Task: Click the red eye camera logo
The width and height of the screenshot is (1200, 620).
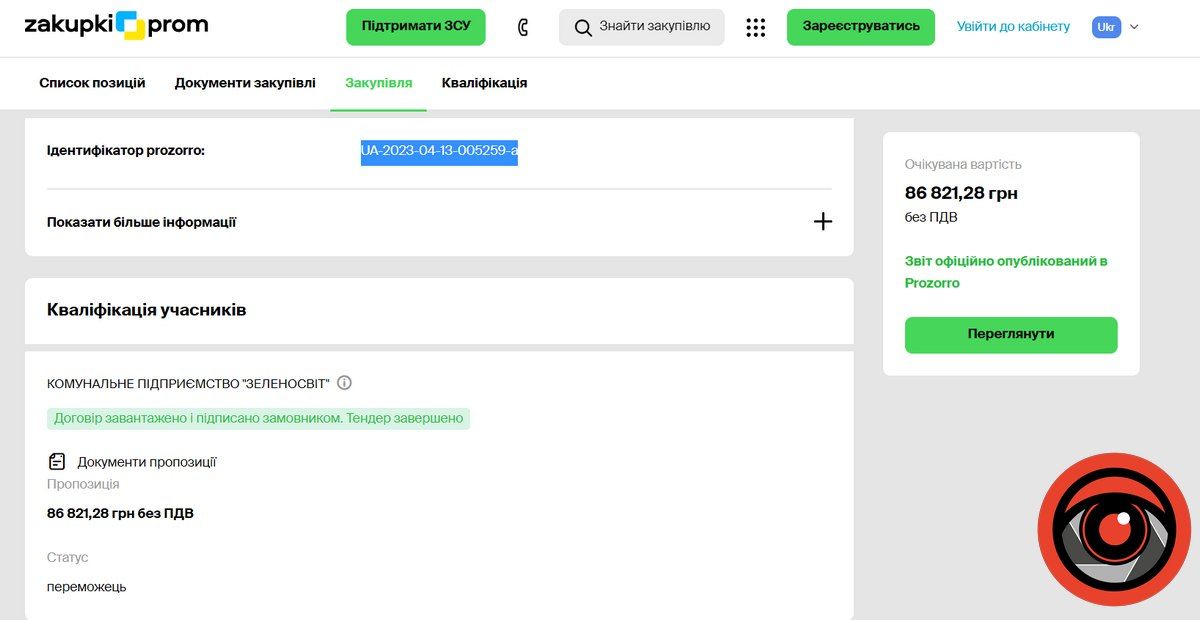Action: 1113,529
